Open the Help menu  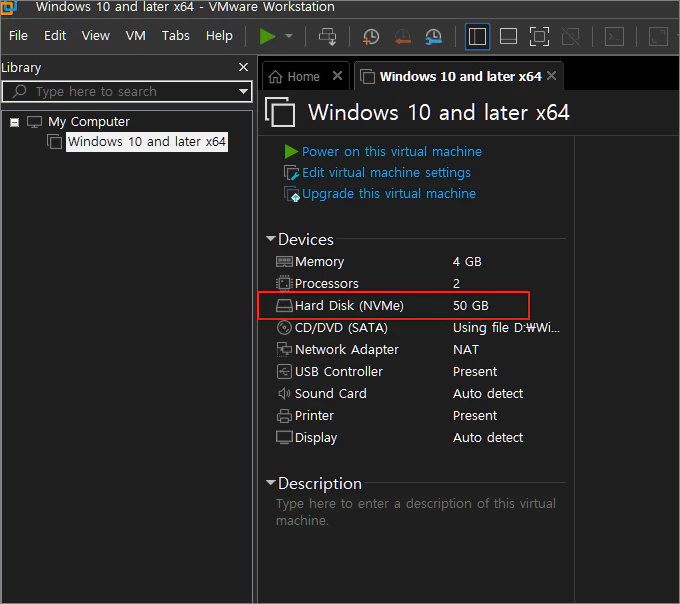219,36
